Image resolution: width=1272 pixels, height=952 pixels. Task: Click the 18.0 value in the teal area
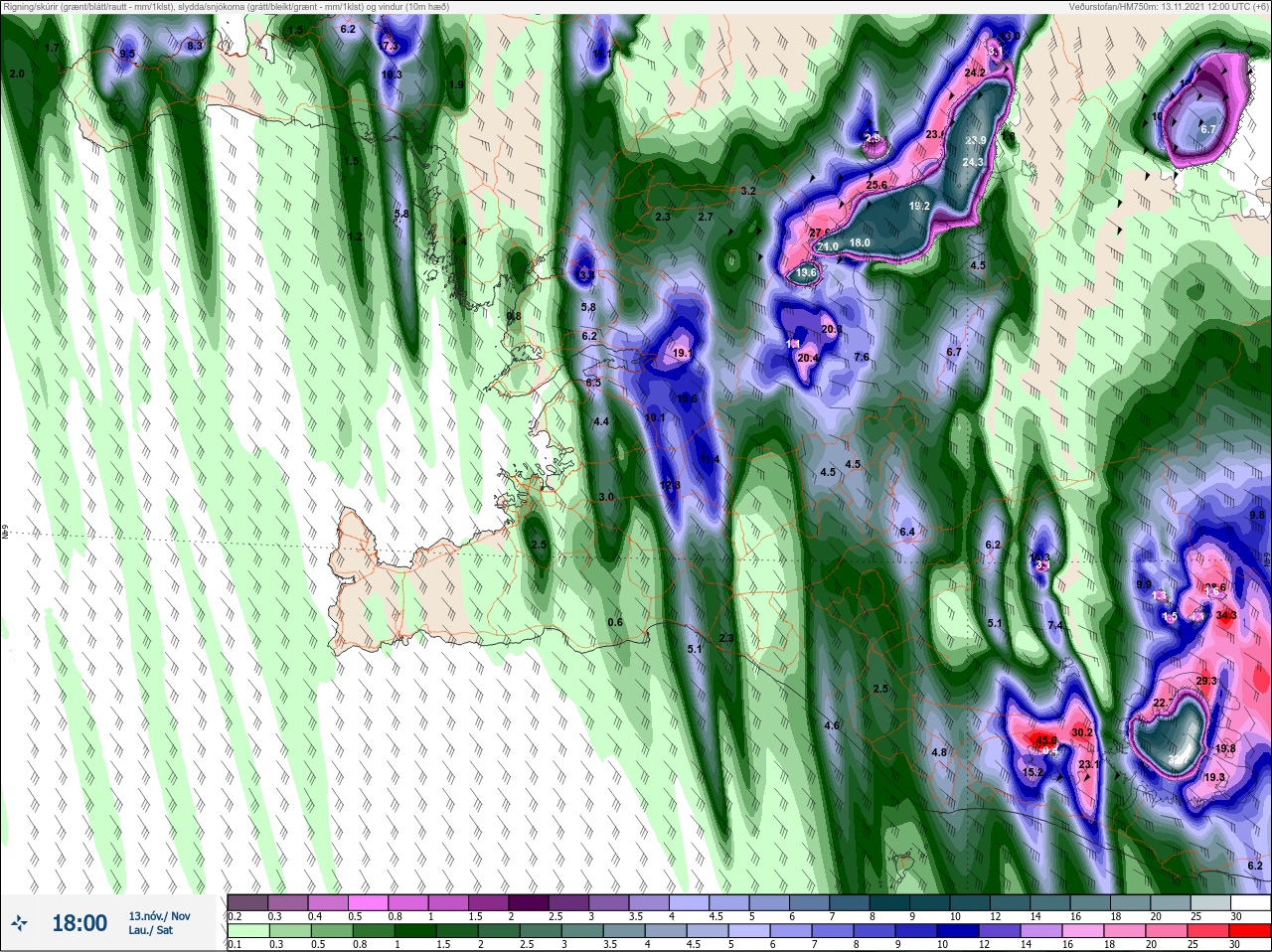point(860,242)
